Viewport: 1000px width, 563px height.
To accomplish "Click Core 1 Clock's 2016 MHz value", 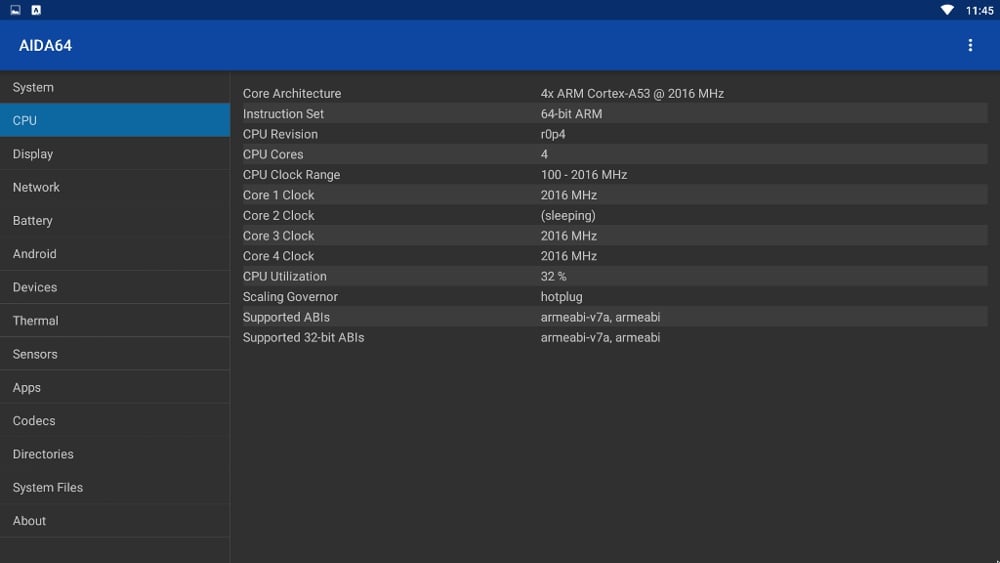I will coord(569,195).
